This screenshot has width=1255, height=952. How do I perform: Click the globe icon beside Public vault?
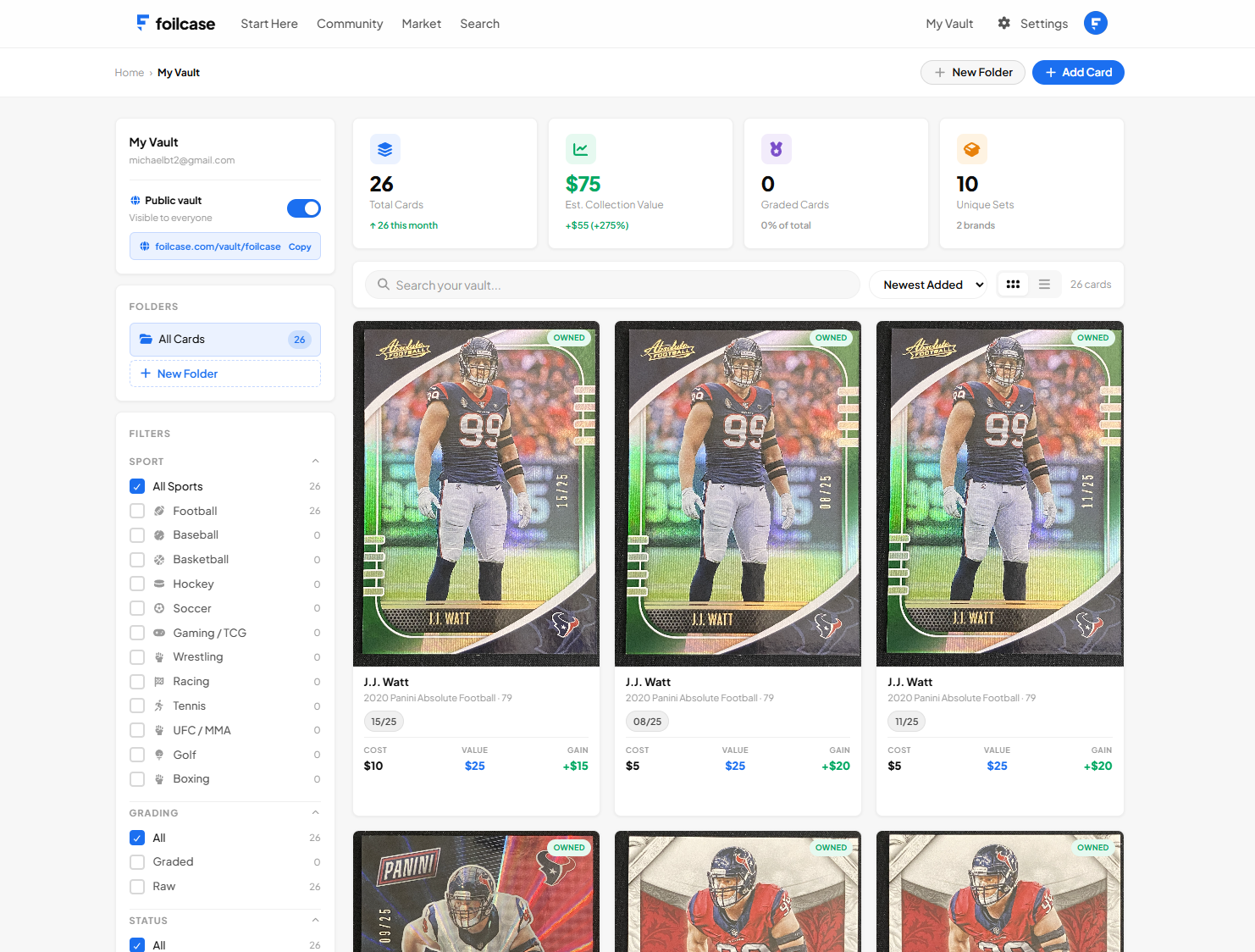(x=135, y=201)
